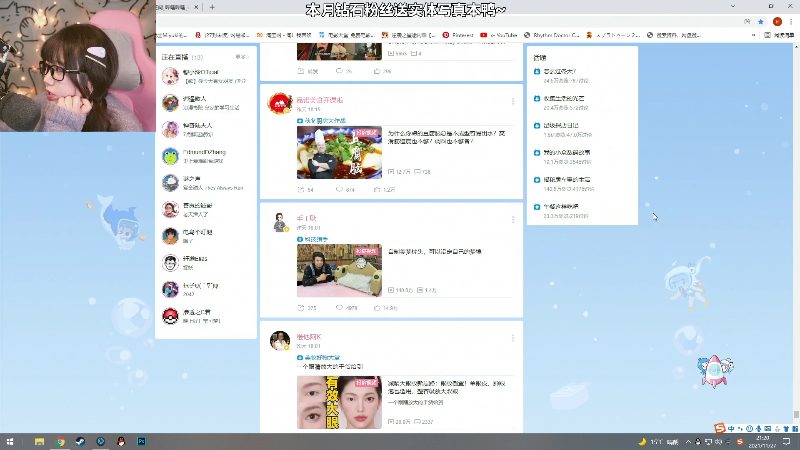The height and width of the screenshot is (450, 800).
Task: Close the current browser tab
Action: click(196, 7)
